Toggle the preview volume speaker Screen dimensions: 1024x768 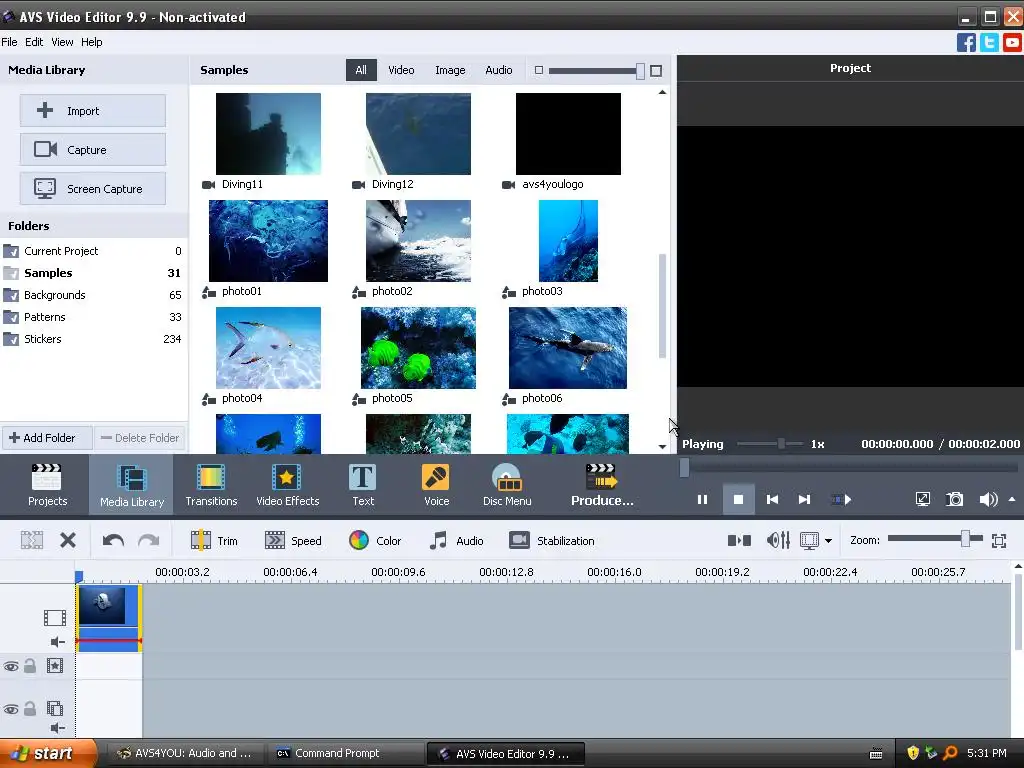point(988,500)
